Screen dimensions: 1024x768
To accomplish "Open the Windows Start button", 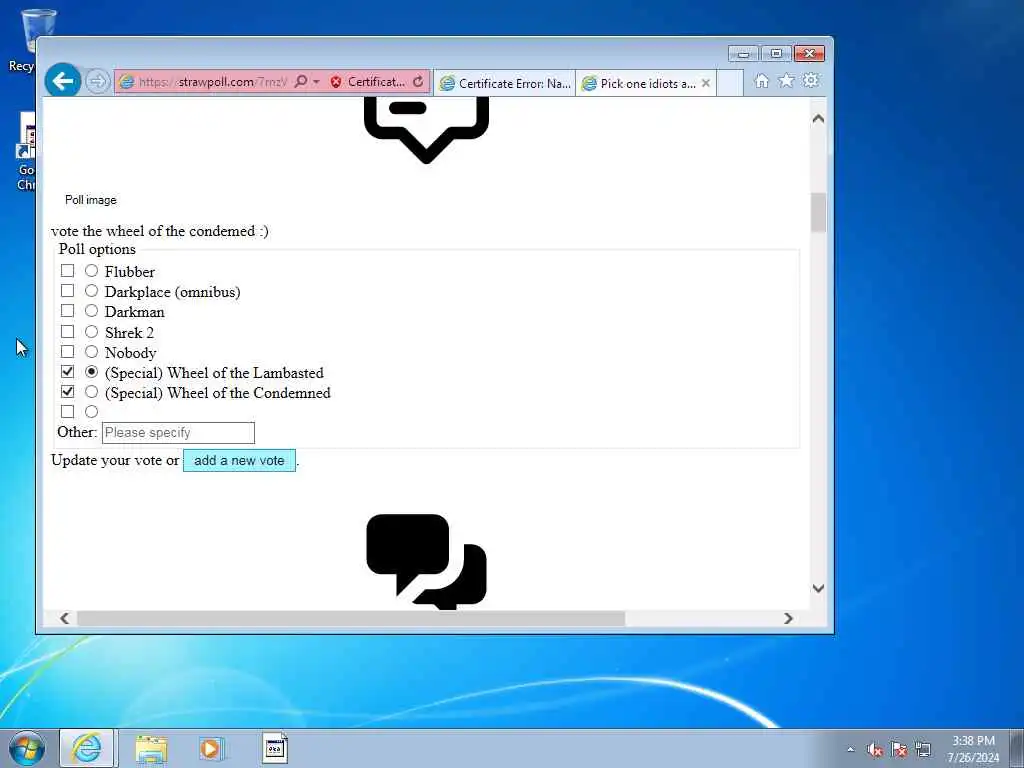I will click(27, 748).
